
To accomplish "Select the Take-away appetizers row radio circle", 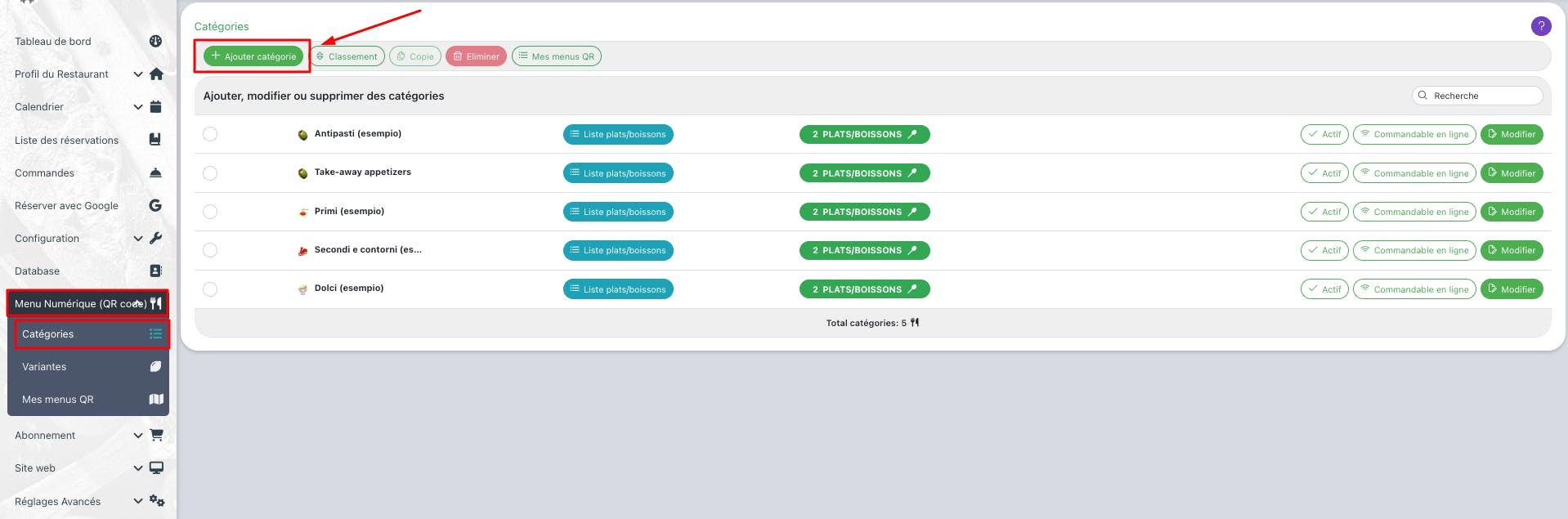I will point(210,173).
